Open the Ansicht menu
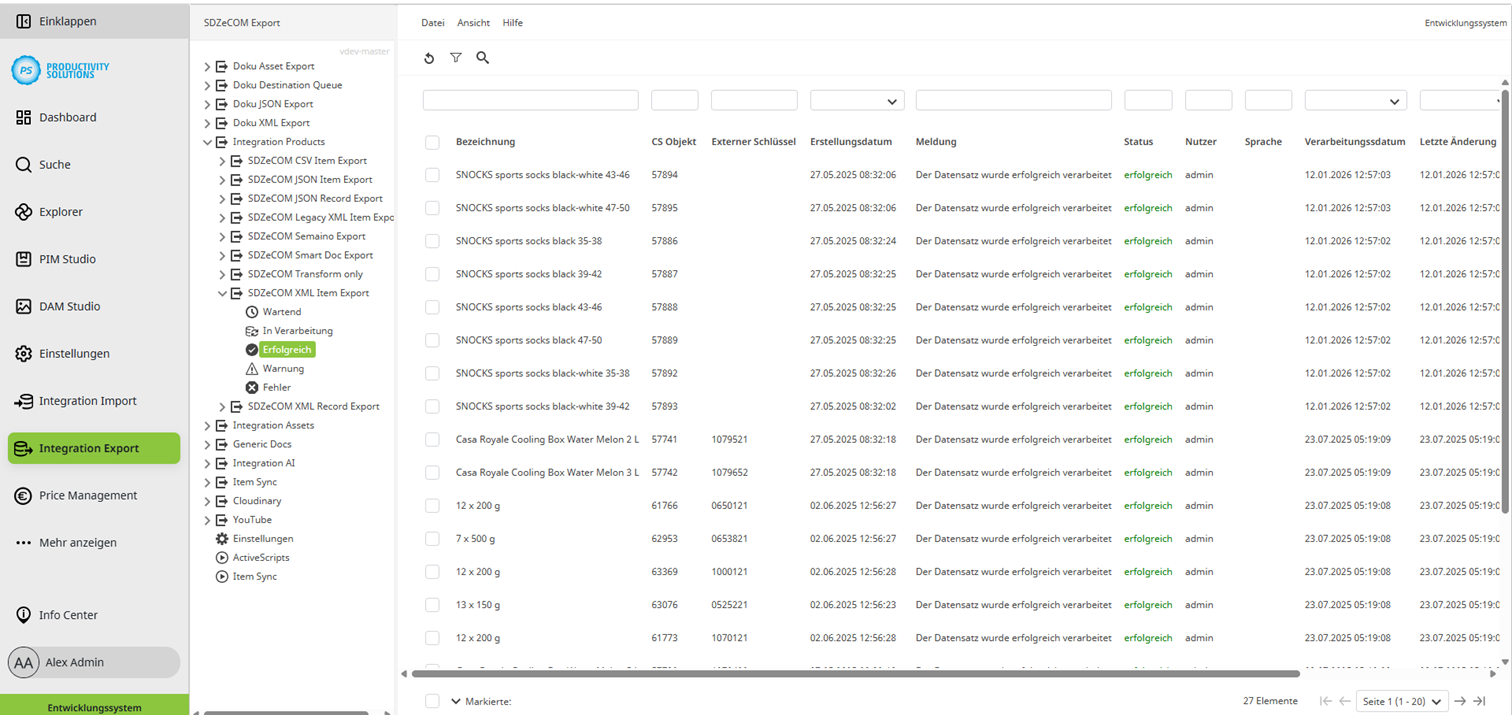 [x=473, y=22]
